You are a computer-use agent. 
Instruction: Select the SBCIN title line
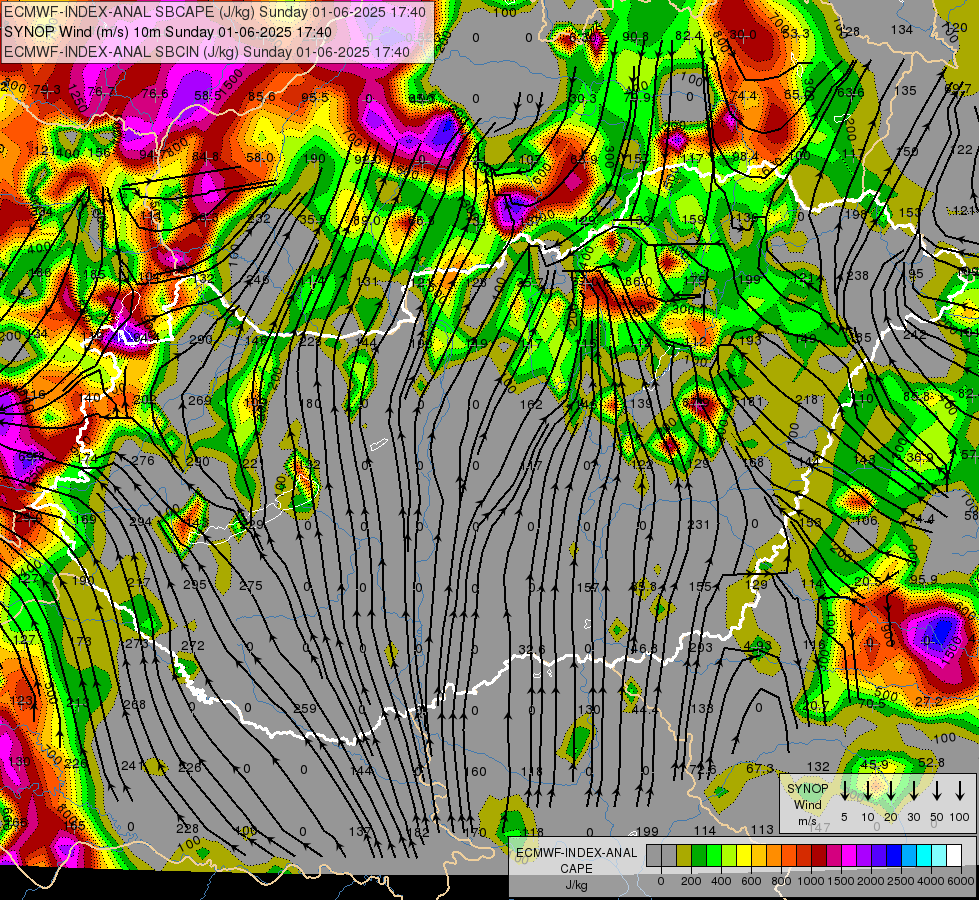click(x=207, y=52)
